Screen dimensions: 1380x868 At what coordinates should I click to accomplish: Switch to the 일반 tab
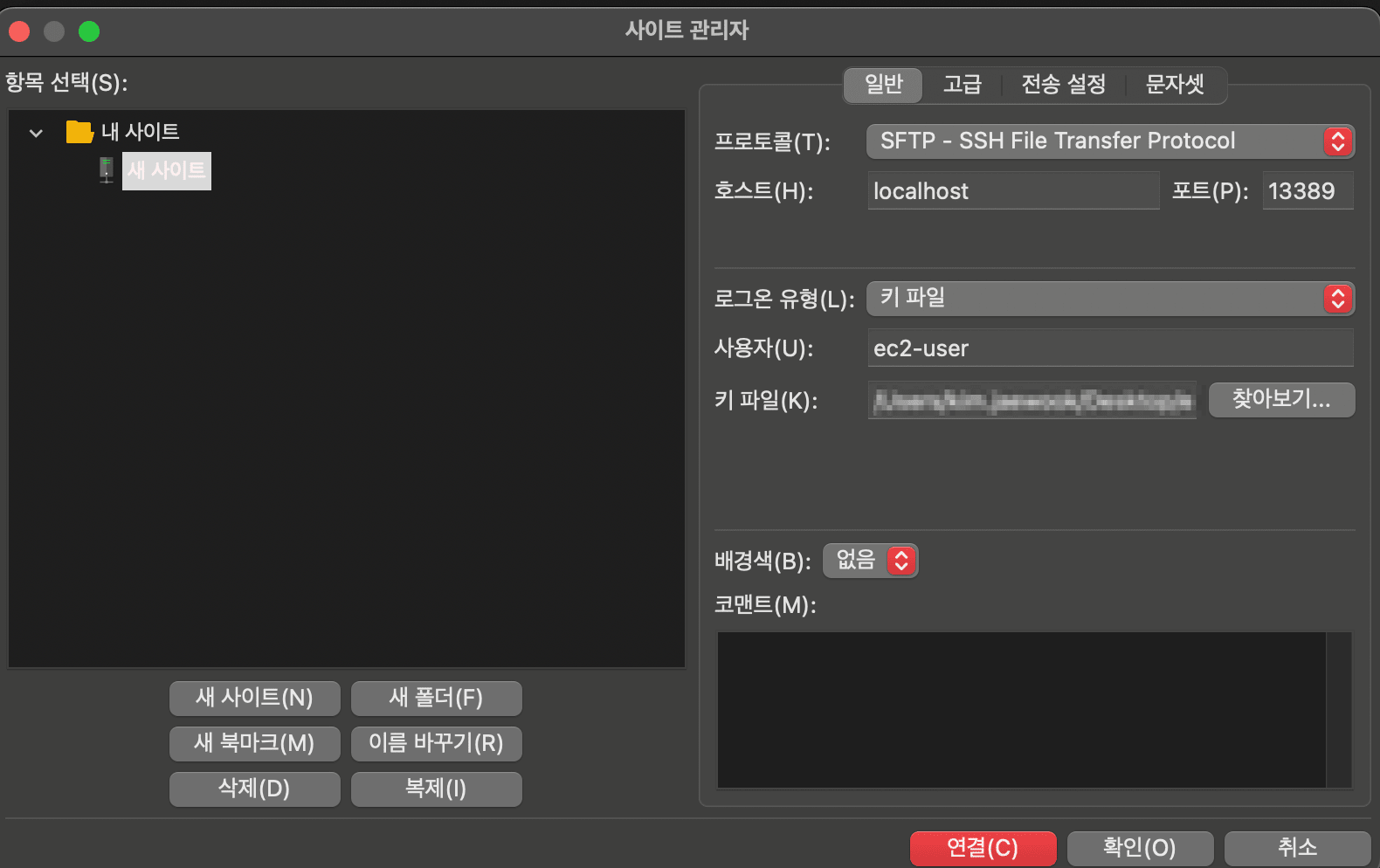pos(883,85)
